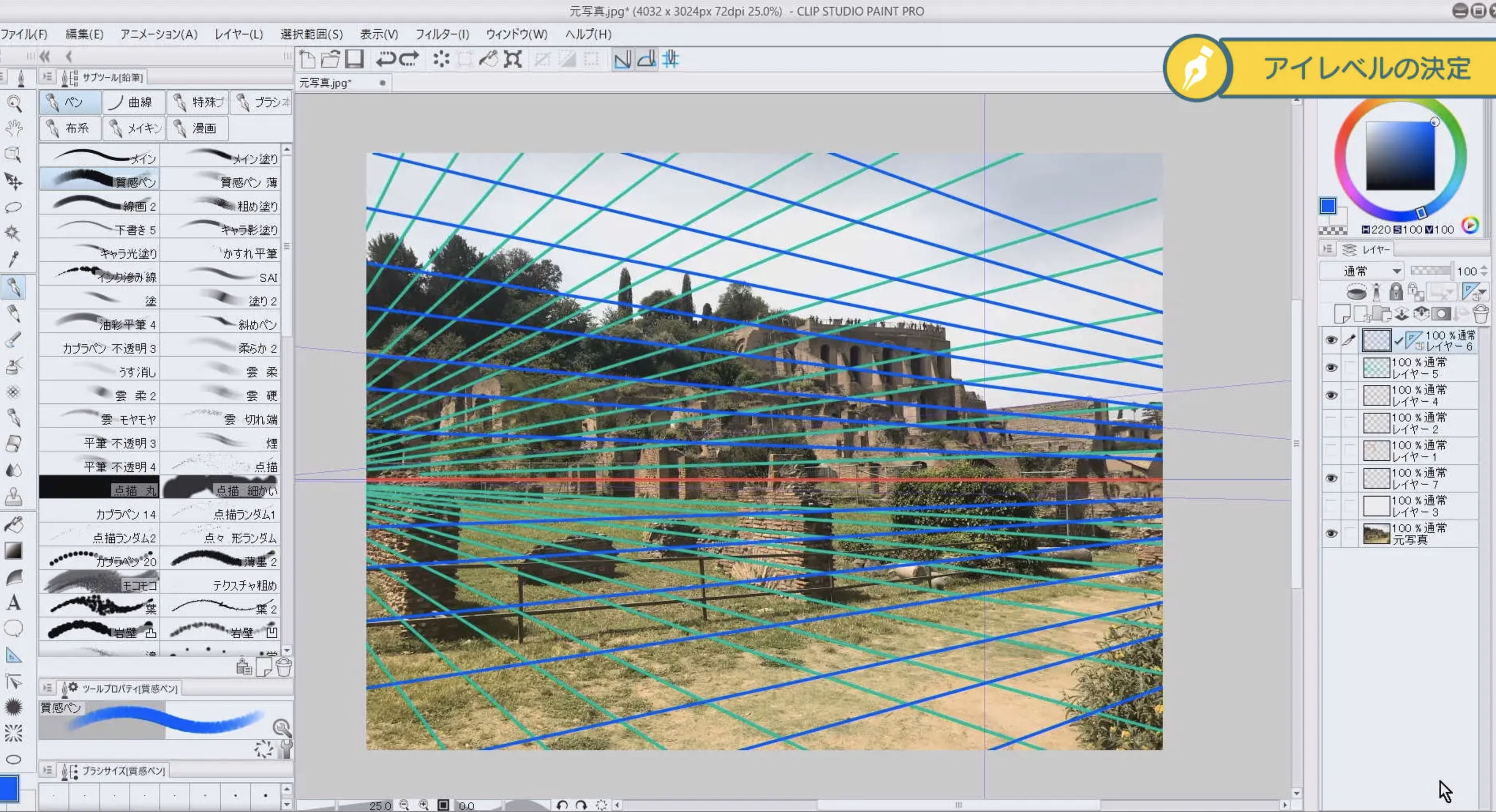Select the Gradient tool

(14, 551)
